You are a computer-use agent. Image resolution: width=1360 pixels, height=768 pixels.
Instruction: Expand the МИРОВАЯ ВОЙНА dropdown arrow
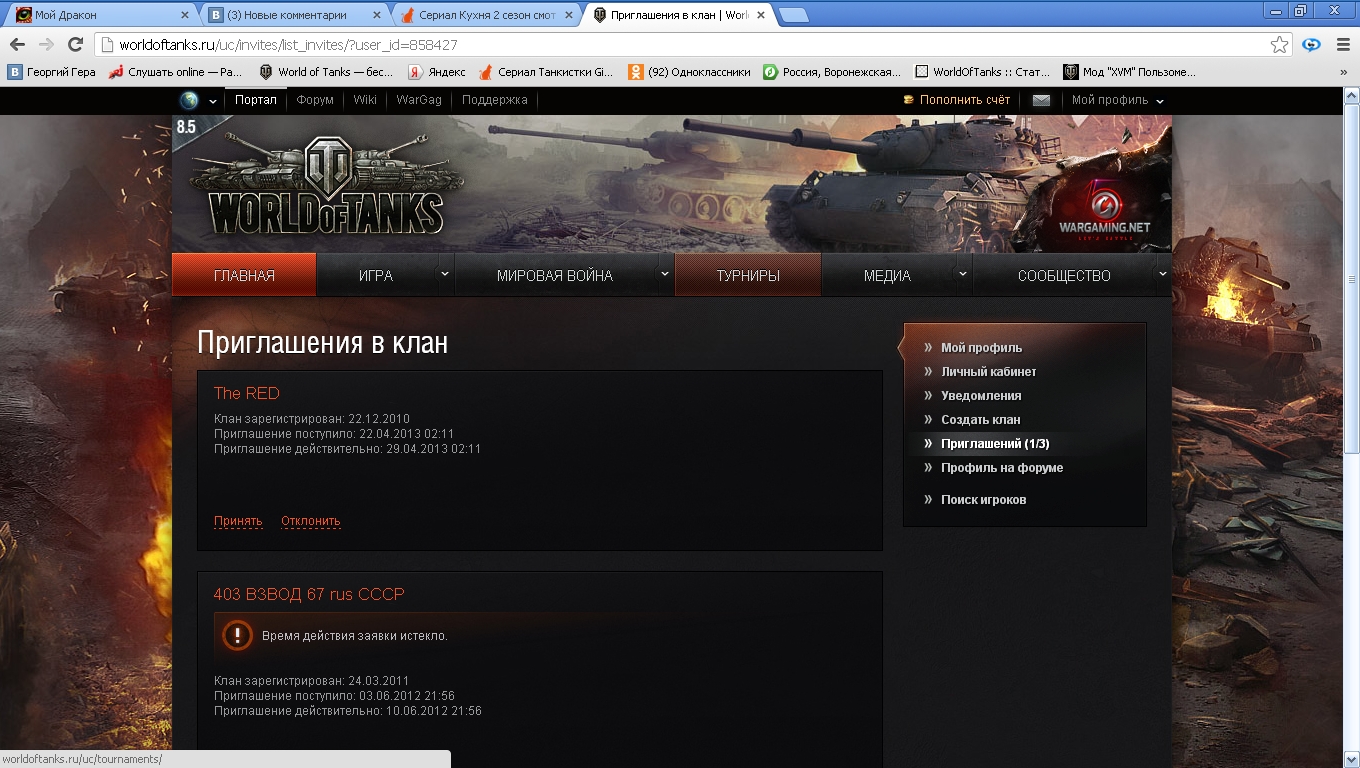664,273
